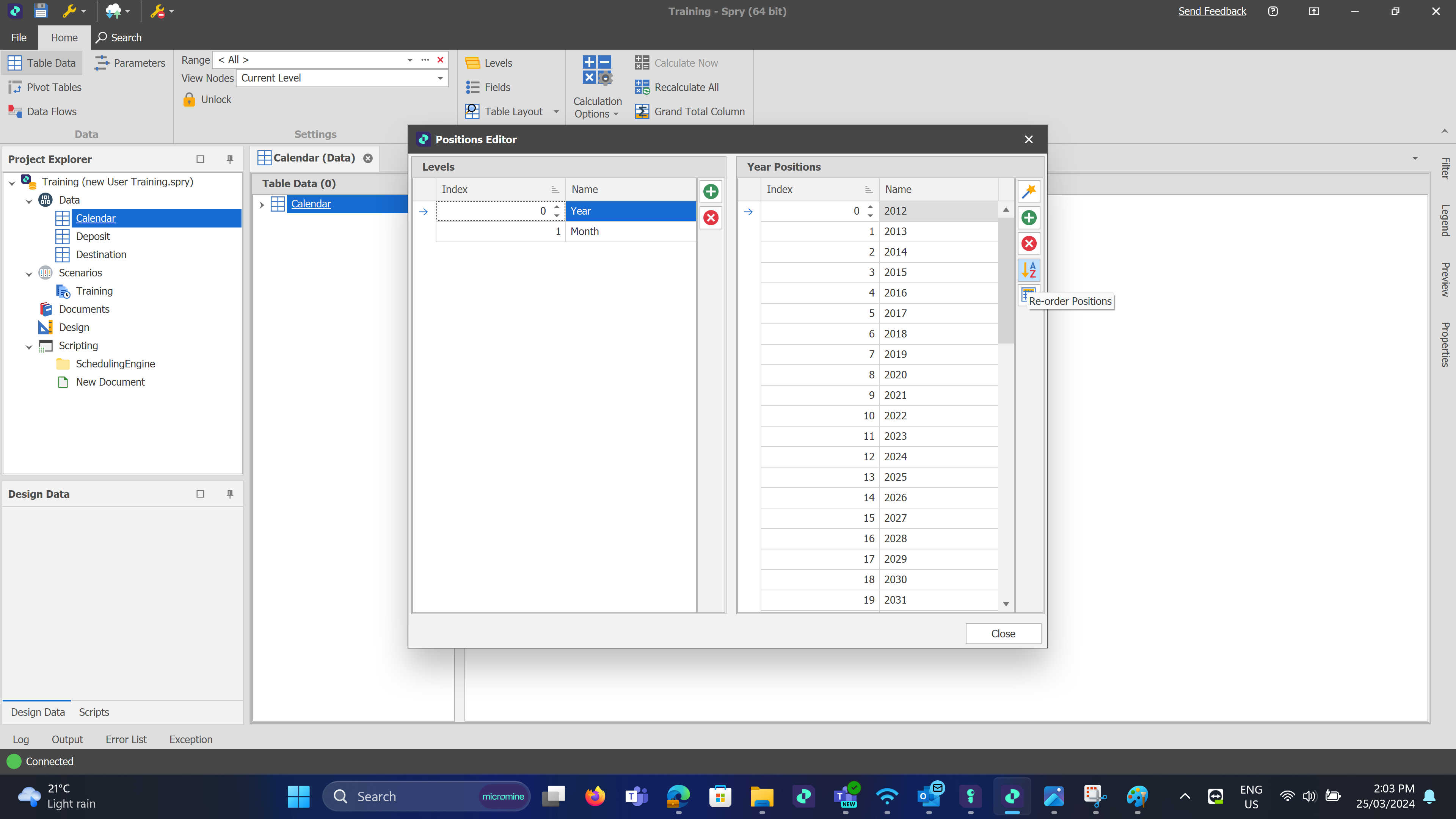1456x819 pixels.
Task: Click the Close button in Positions Editor
Action: 1003,634
